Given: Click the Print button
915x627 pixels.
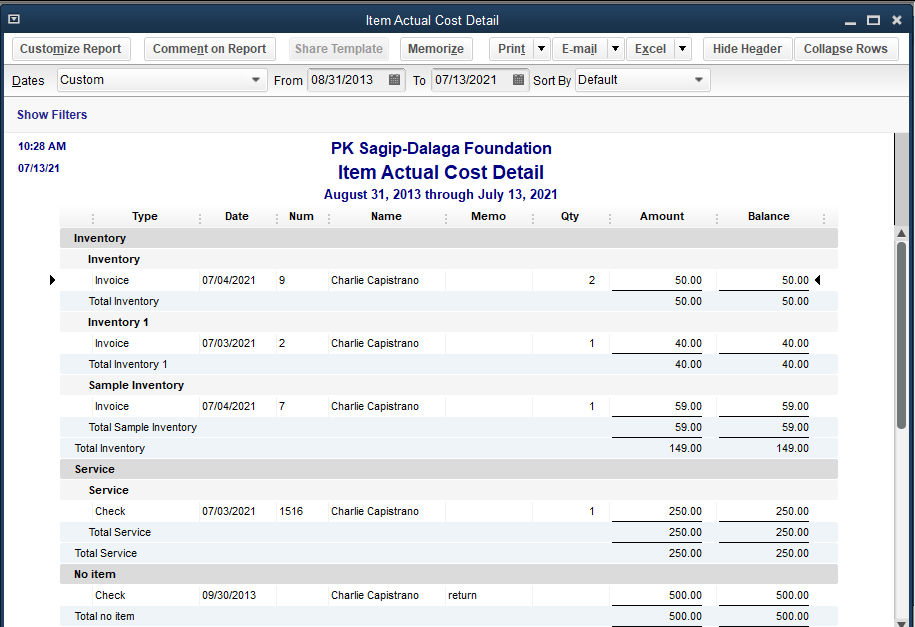Looking at the screenshot, I should click(x=512, y=49).
